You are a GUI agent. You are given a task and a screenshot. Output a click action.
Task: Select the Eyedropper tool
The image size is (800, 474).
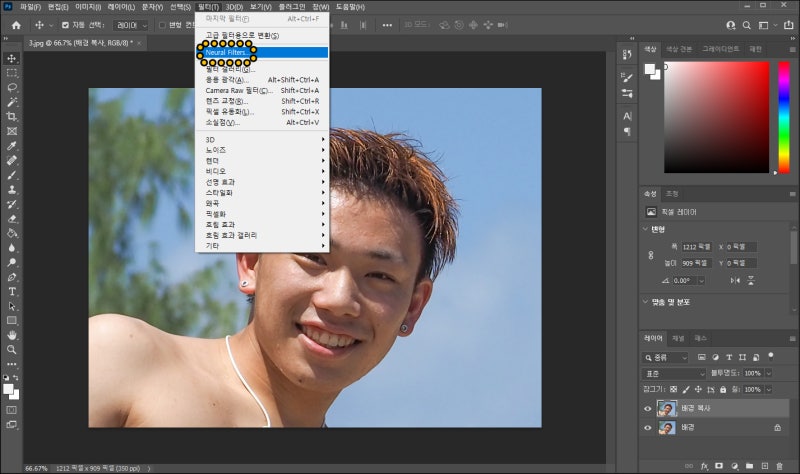12,146
